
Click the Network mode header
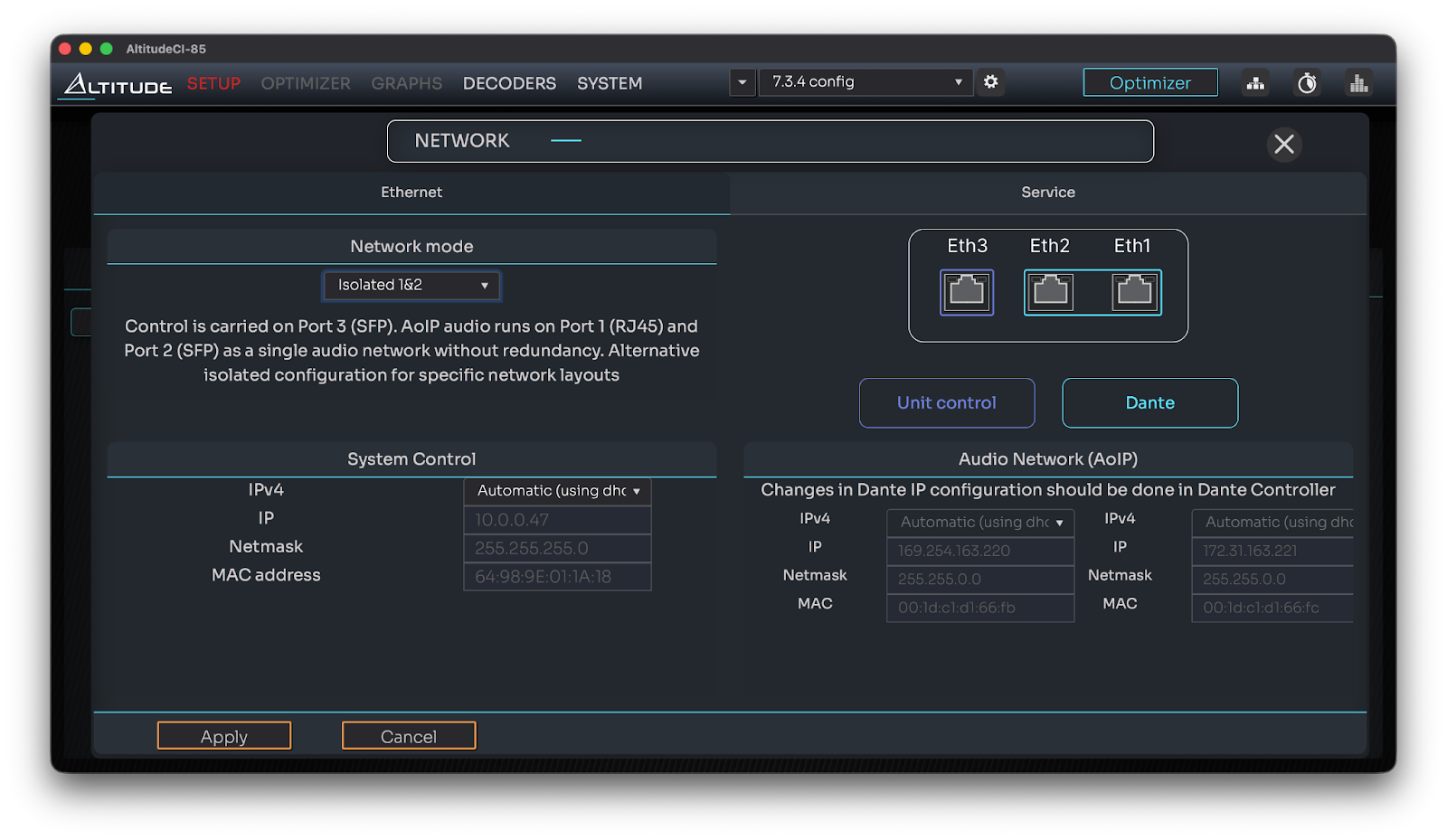[411, 246]
